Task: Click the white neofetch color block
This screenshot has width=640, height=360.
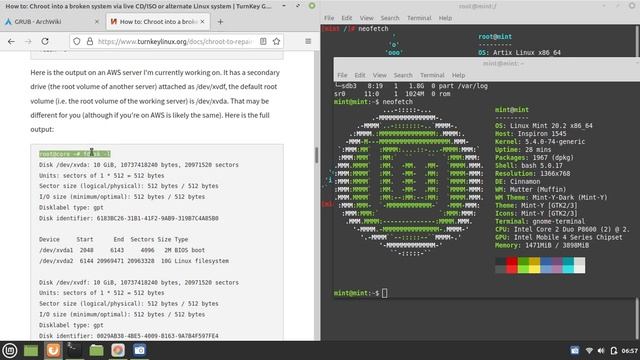Action: pyautogui.click(x=579, y=265)
